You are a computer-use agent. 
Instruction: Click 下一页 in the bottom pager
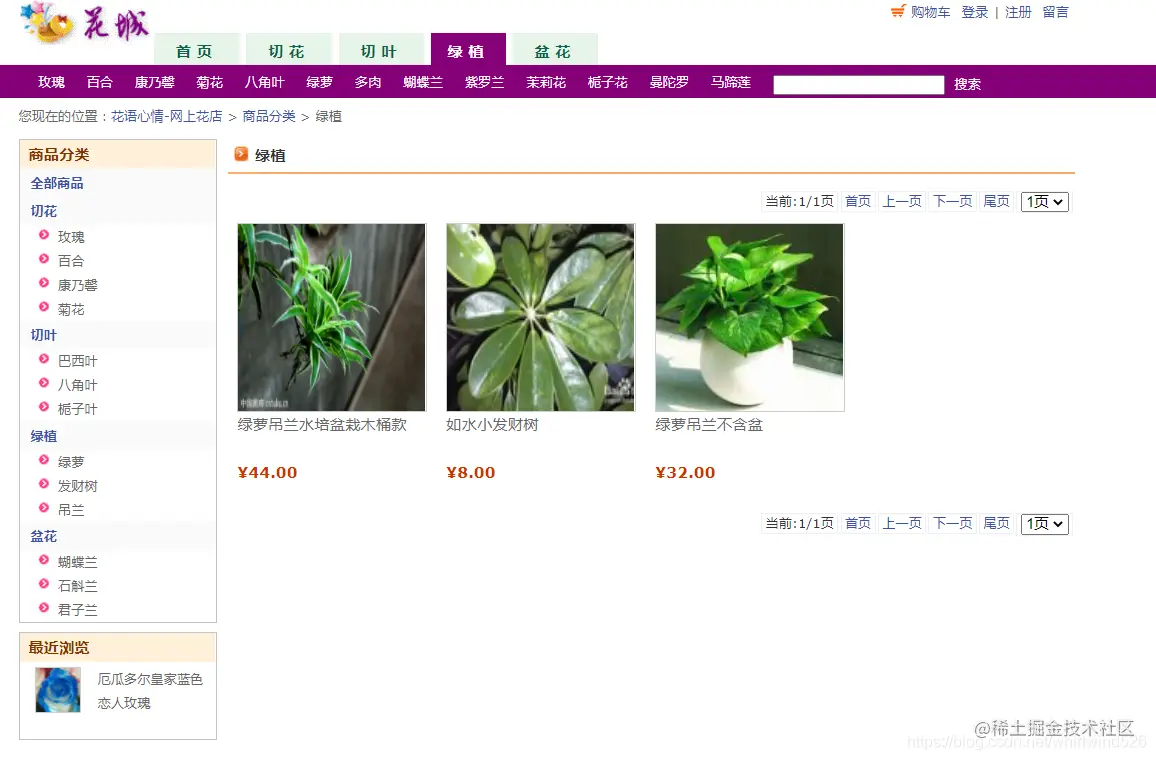click(953, 523)
